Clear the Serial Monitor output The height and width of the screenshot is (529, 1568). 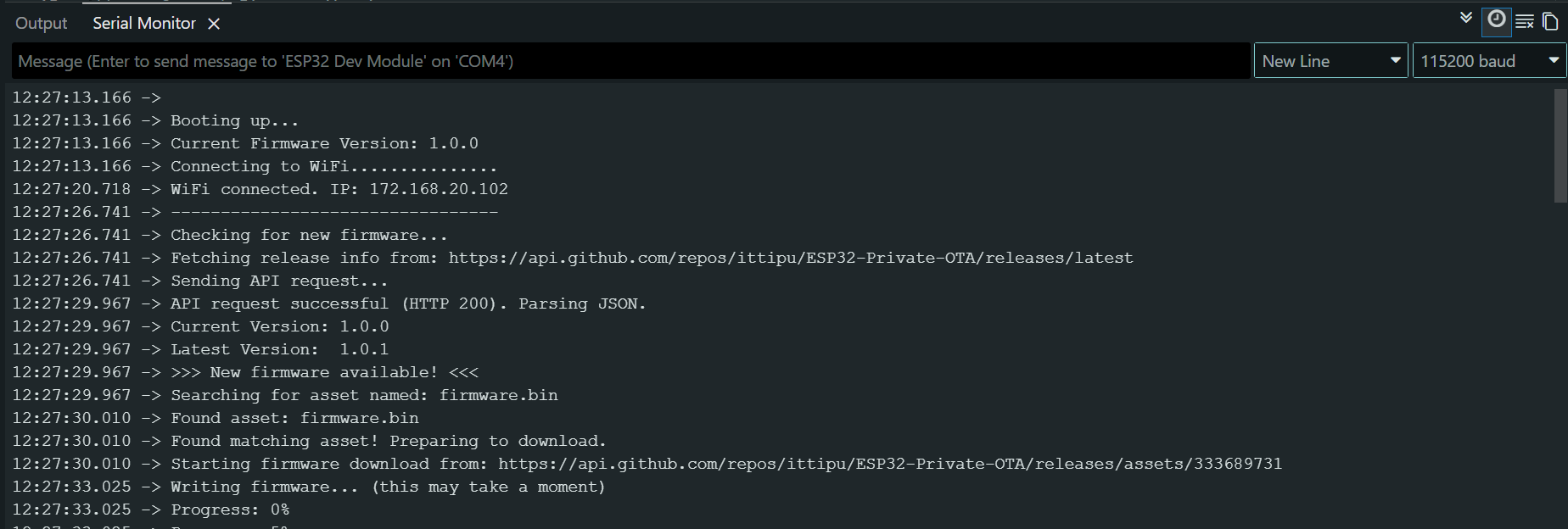click(1524, 21)
